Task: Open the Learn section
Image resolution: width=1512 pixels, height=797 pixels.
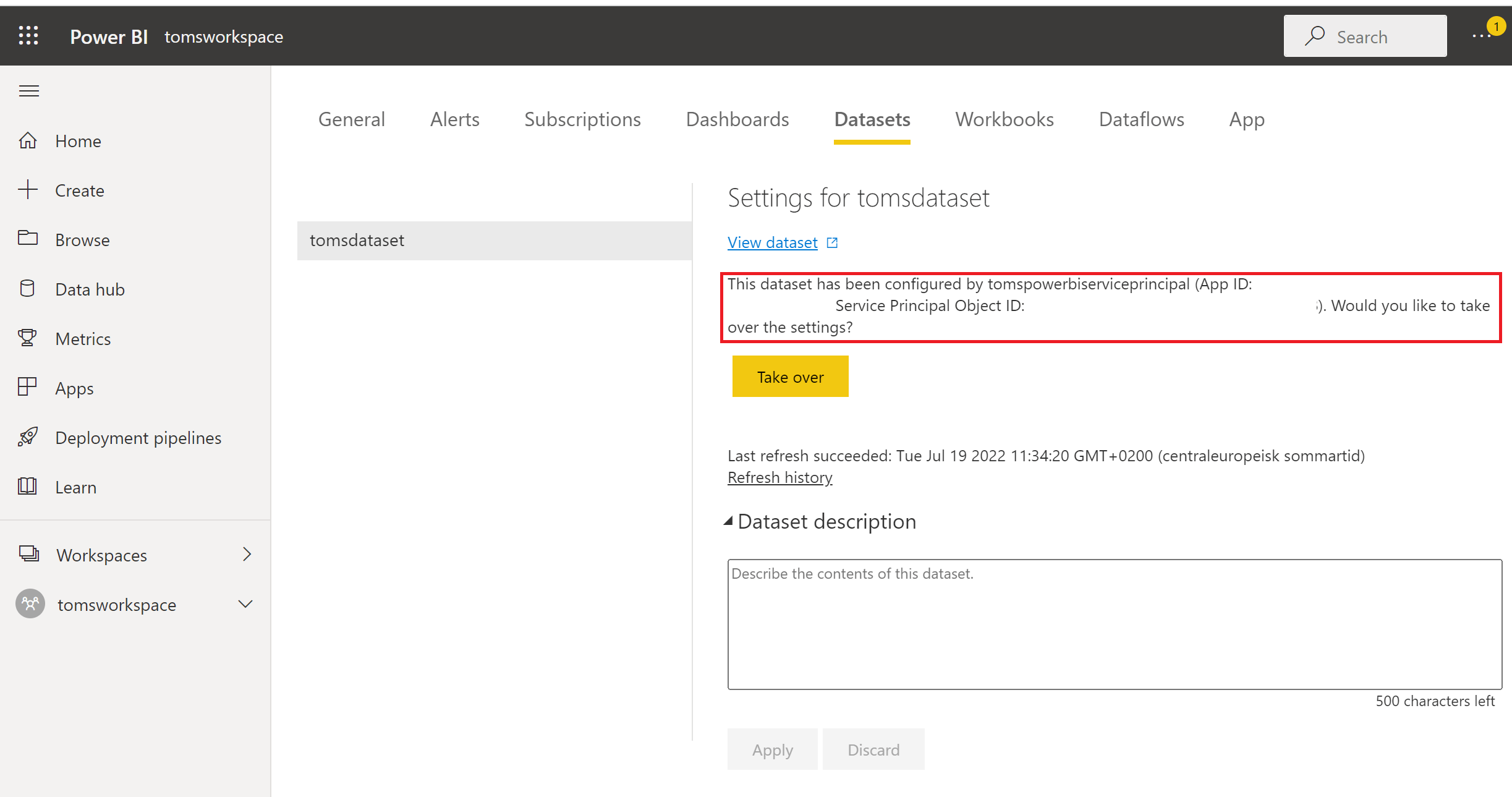Action: [x=75, y=487]
